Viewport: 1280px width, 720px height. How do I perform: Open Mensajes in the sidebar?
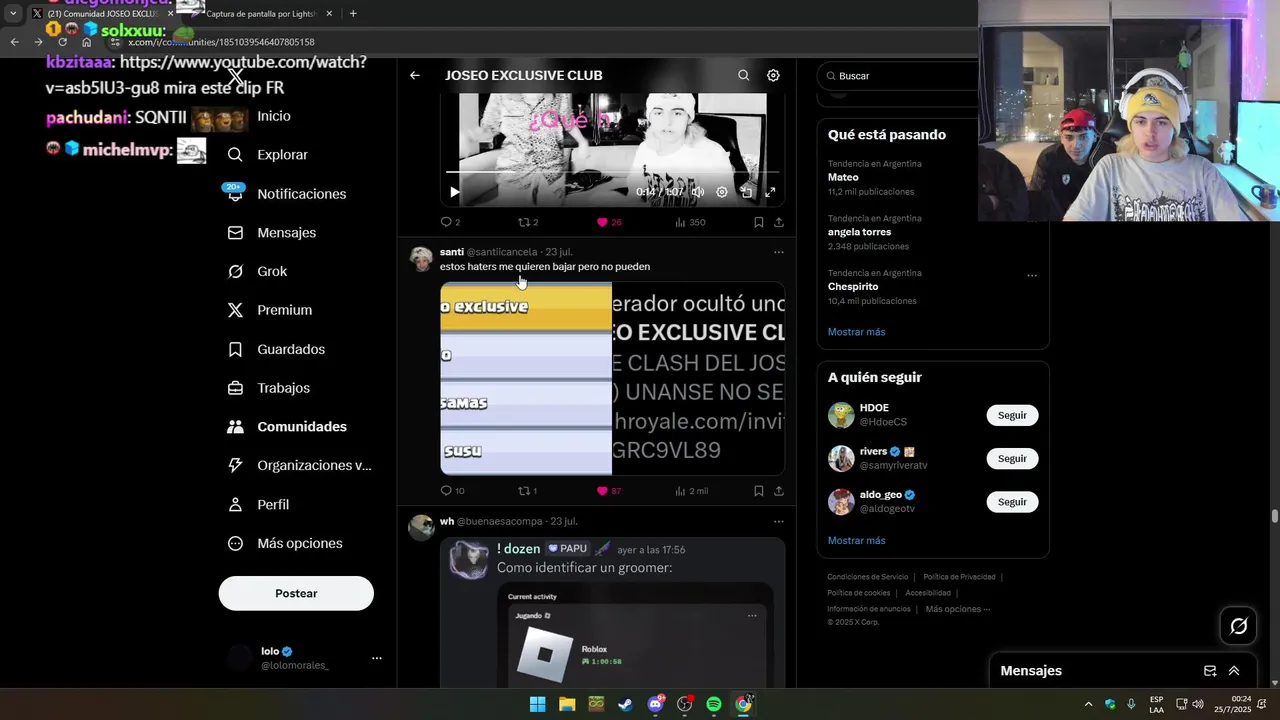pos(272,233)
